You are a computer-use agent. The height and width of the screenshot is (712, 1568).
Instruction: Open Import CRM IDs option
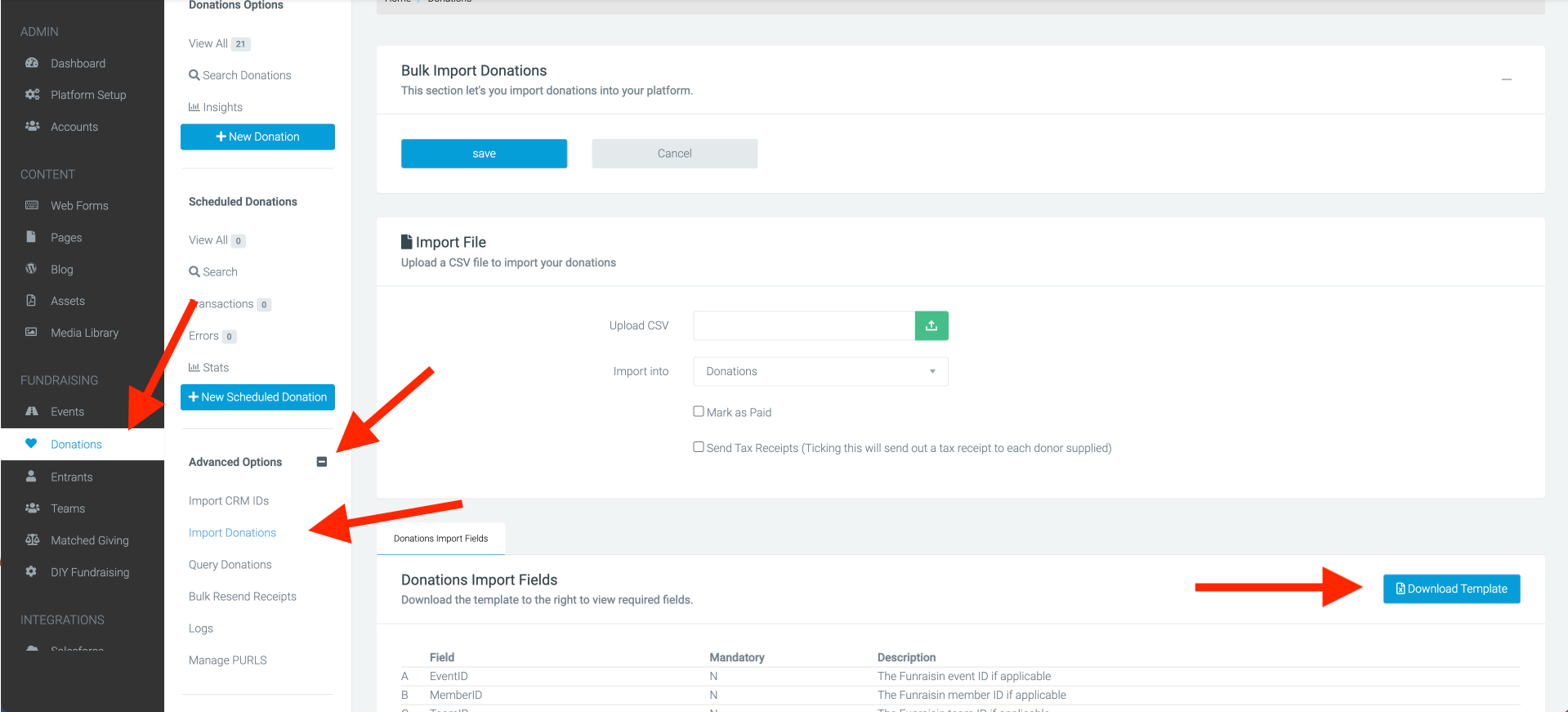tap(229, 501)
